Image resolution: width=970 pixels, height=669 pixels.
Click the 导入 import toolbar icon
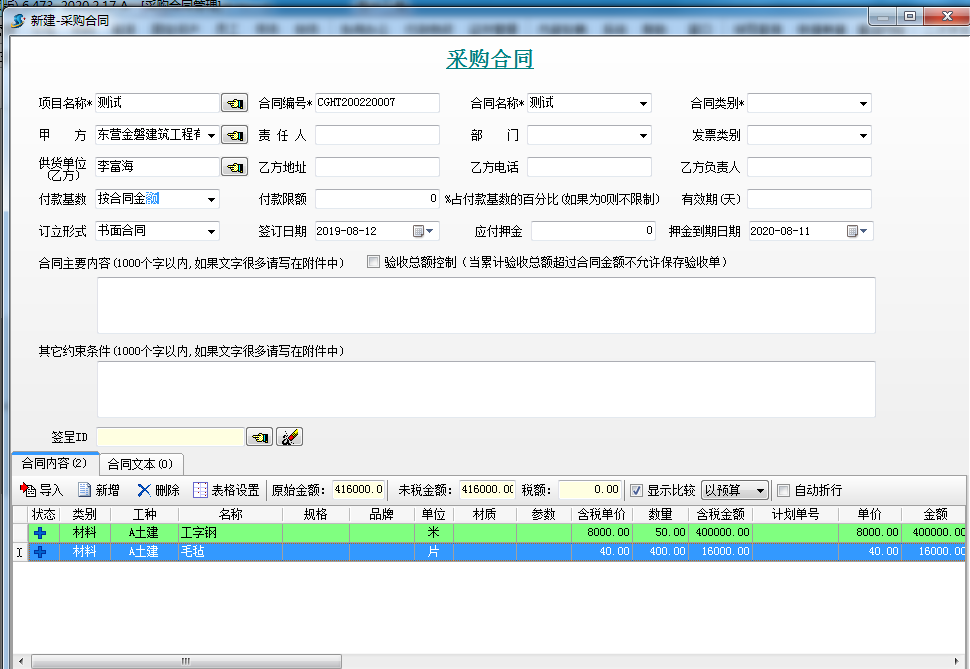click(x=42, y=490)
